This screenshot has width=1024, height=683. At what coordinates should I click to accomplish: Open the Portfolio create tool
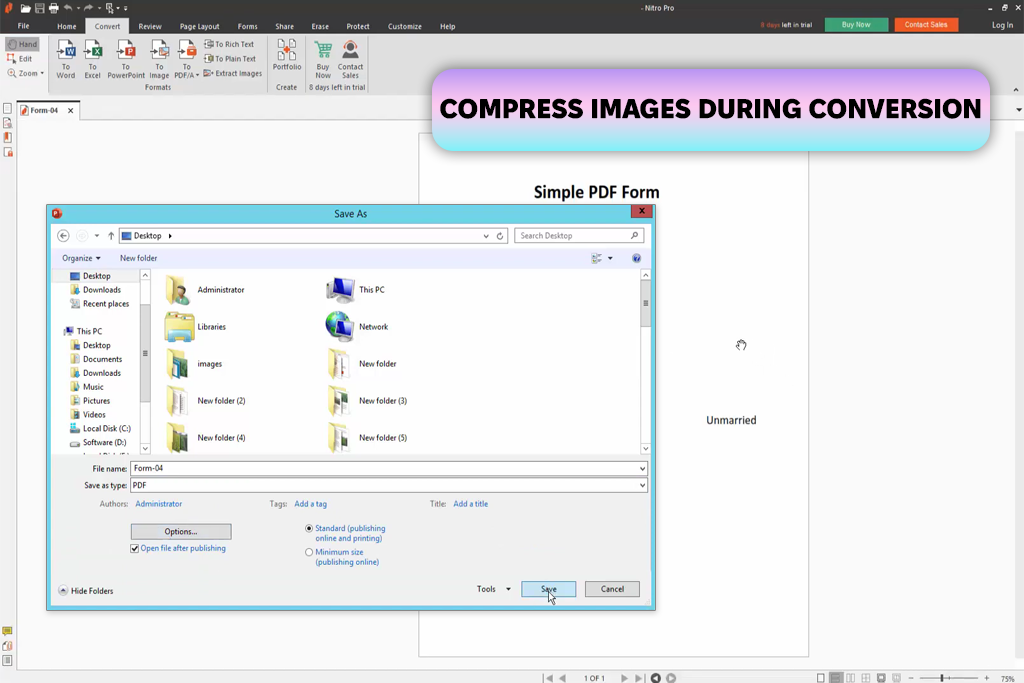click(x=287, y=55)
